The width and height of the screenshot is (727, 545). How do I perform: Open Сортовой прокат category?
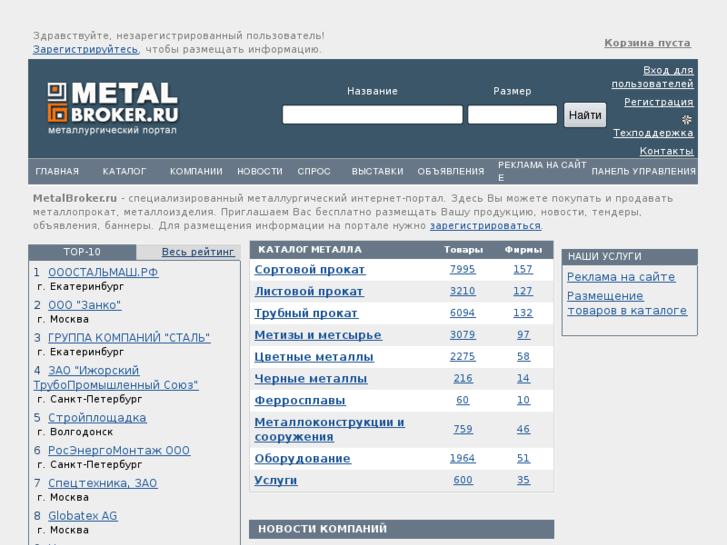tap(310, 269)
